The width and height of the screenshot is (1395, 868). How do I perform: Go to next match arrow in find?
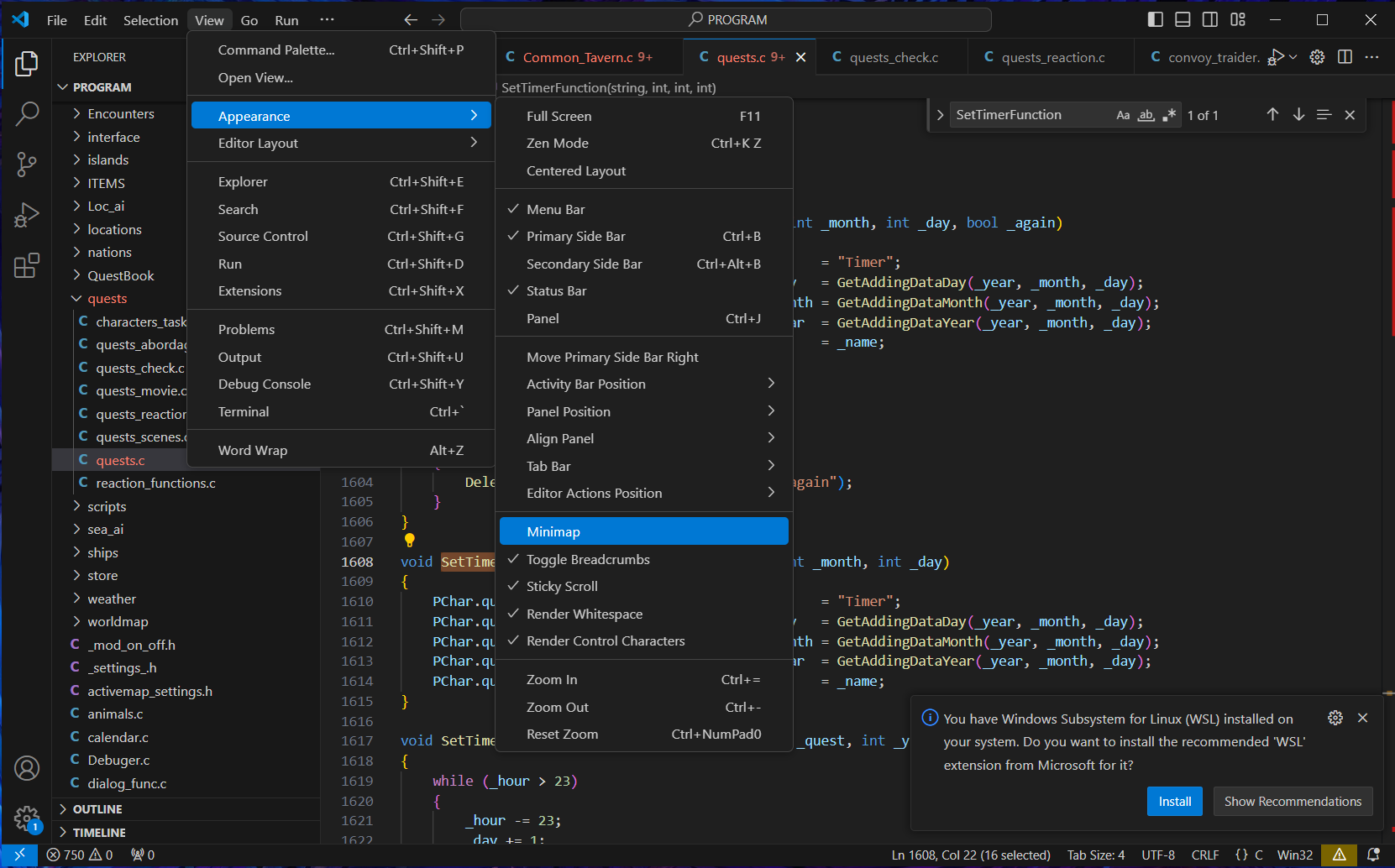(1298, 115)
